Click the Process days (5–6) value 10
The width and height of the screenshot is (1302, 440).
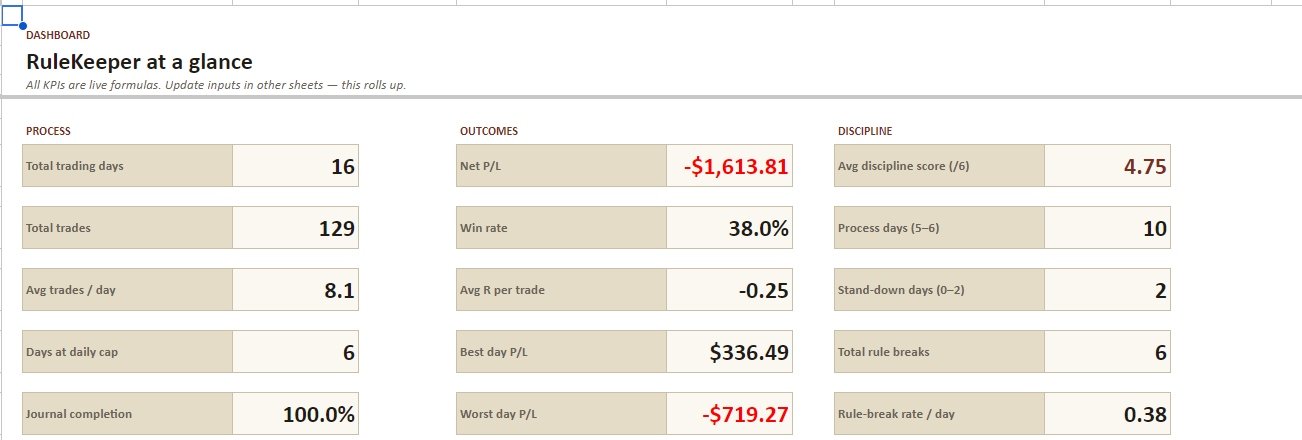pos(1107,228)
